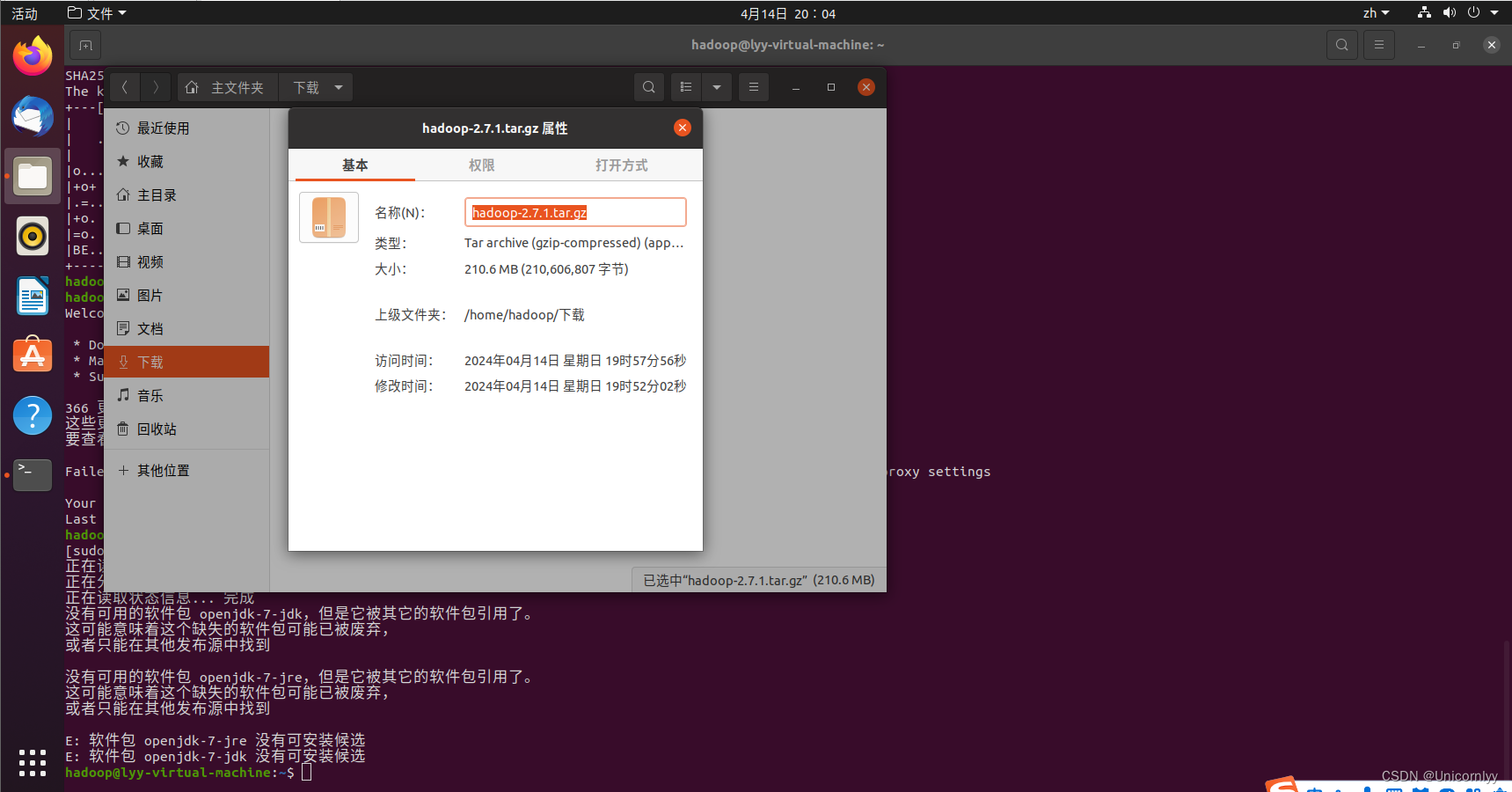Click the Tar archive type text
The width and height of the screenshot is (1512, 792).
[573, 243]
